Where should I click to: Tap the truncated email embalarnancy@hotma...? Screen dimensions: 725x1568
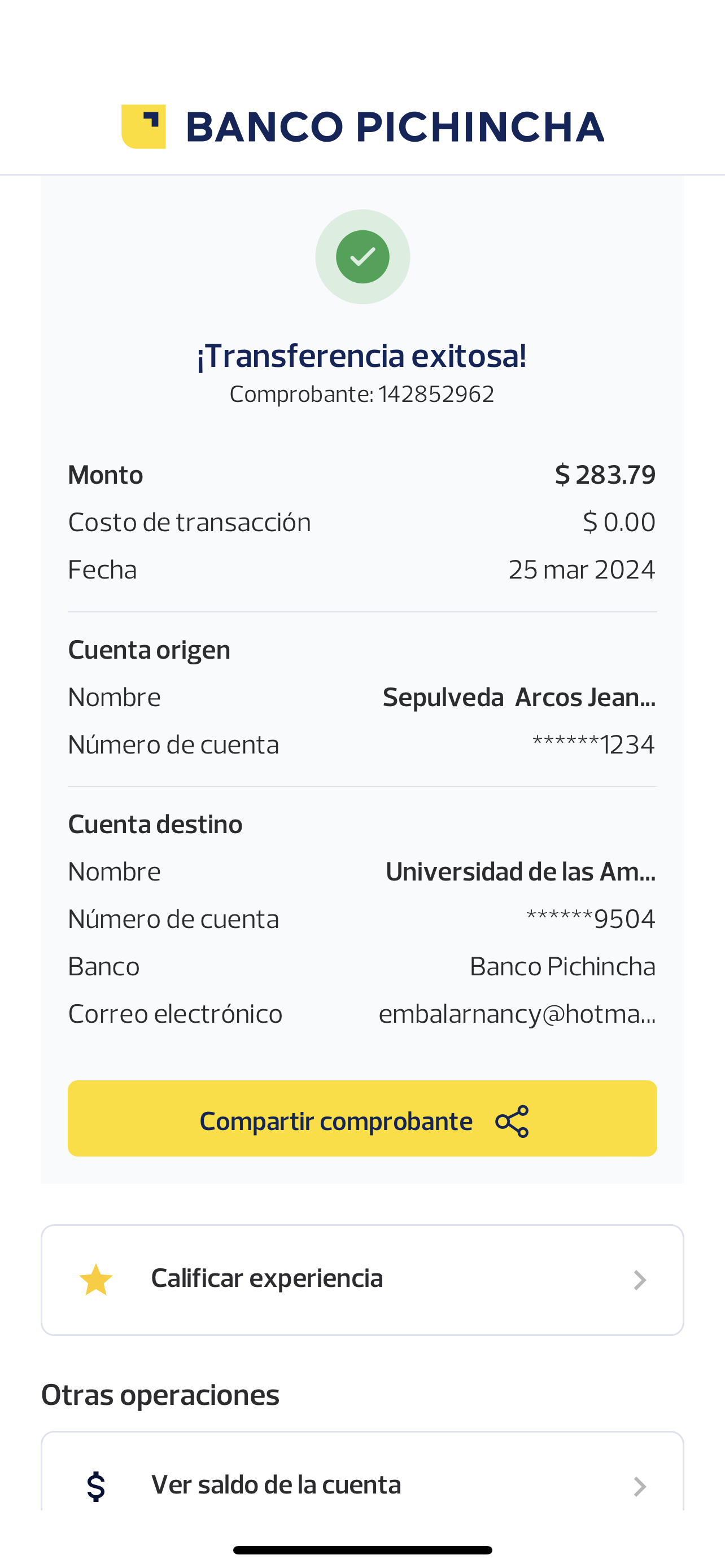coord(517,1014)
